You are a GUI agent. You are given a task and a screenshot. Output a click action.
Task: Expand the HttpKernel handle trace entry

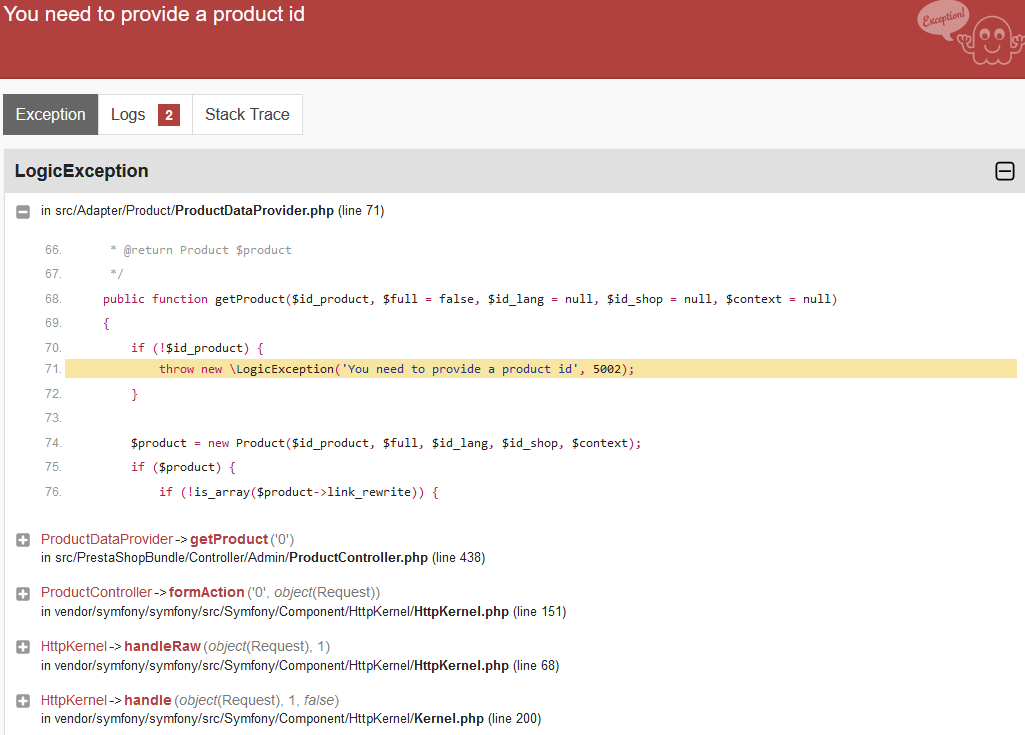point(23,701)
